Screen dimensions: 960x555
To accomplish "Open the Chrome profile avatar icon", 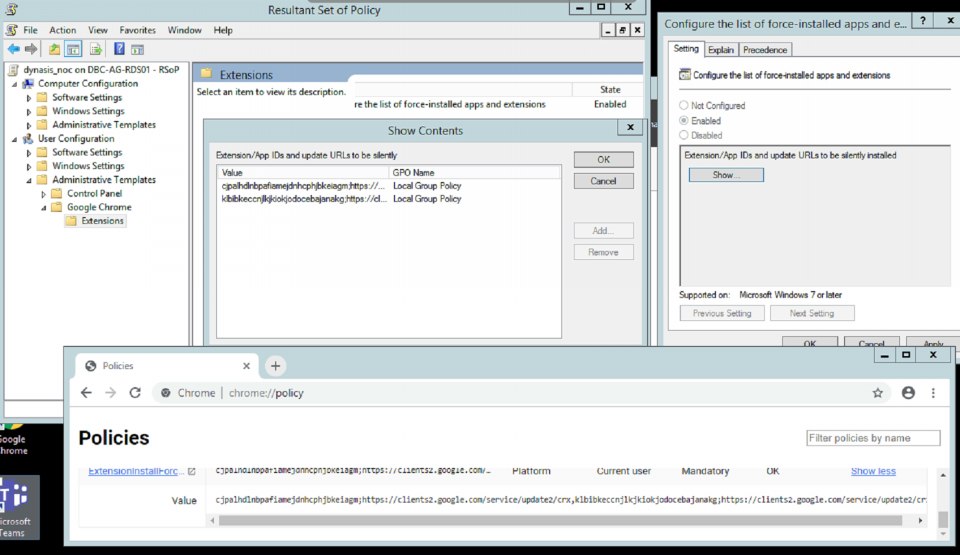I will (908, 393).
